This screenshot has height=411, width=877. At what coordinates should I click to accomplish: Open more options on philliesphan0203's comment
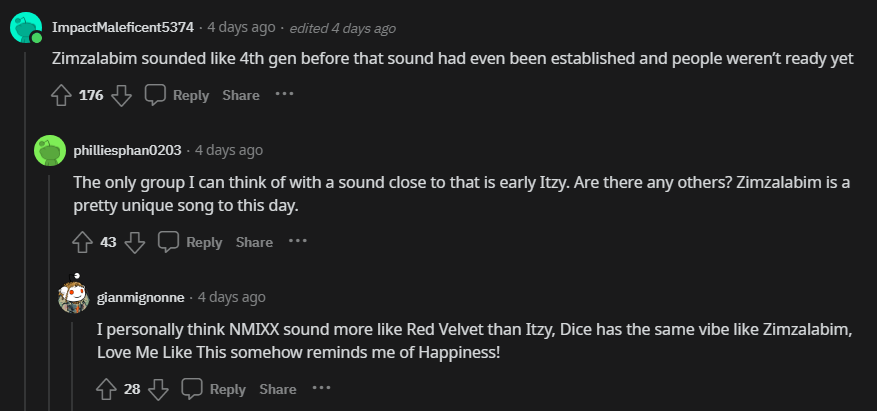[298, 242]
